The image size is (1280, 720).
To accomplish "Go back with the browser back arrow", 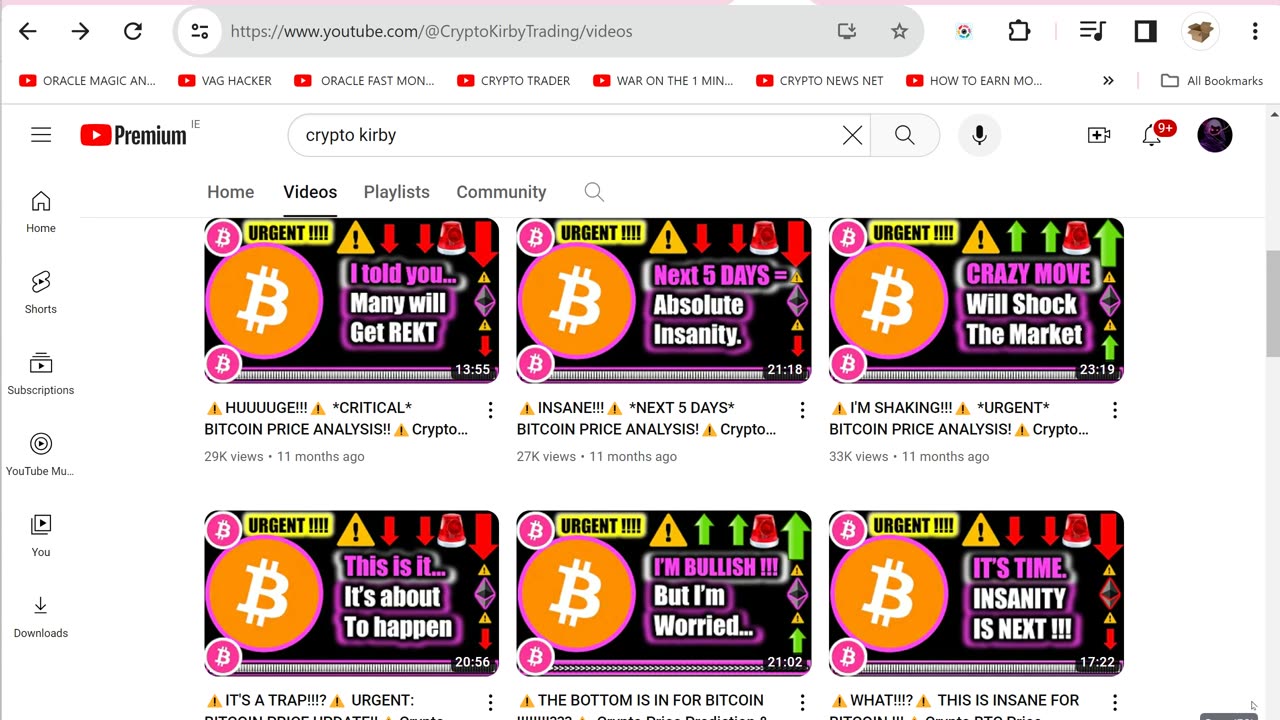I will [x=28, y=31].
